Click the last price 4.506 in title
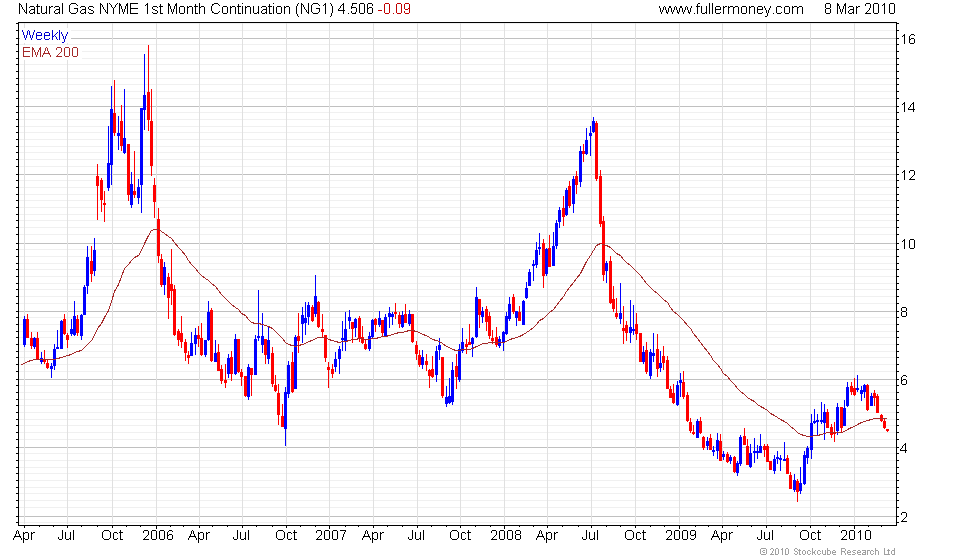Image resolution: width=980 pixels, height=560 pixels. click(x=355, y=9)
